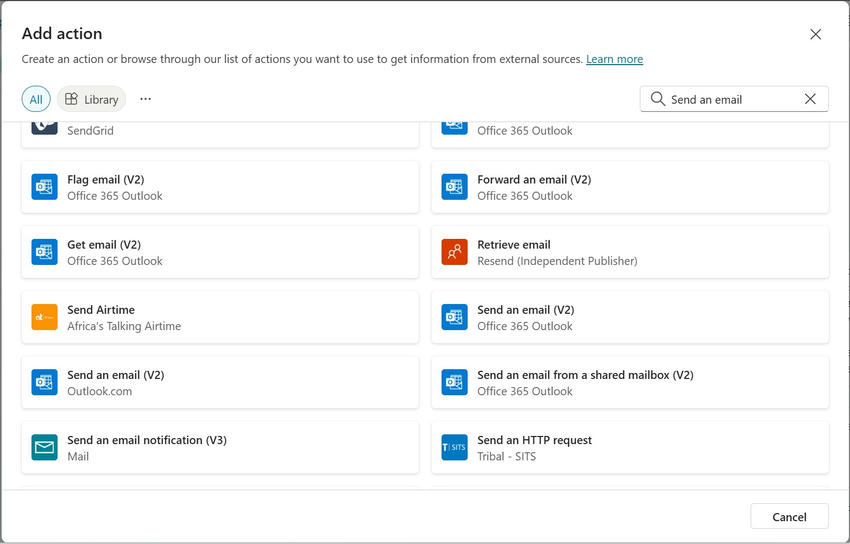Click the Tribal SITS connector icon
850x544 pixels.
pos(454,447)
